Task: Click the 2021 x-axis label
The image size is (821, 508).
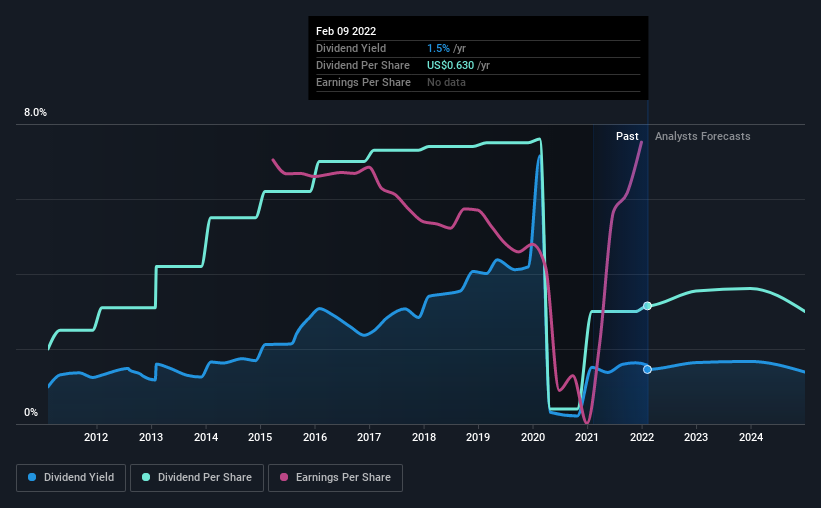Action: coord(587,437)
